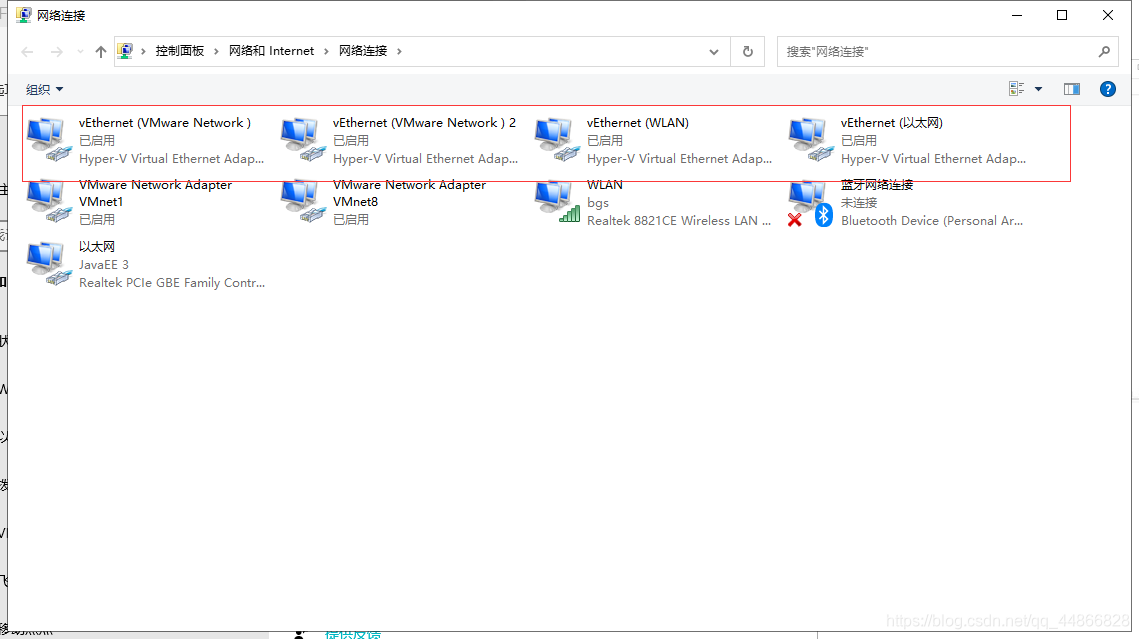Screen dimensions: 1139x639
Task: Expand chevron after 网络和 Internet in breadcrumb
Action: (x=325, y=51)
